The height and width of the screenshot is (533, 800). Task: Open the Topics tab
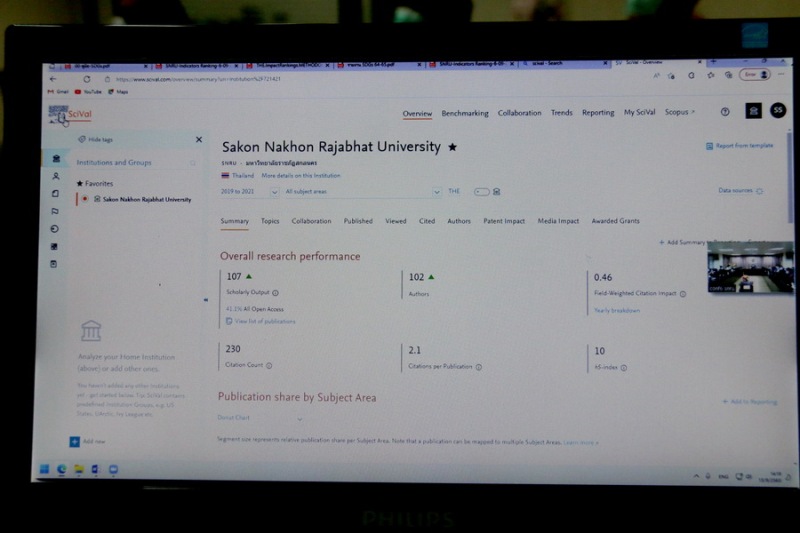coord(270,221)
